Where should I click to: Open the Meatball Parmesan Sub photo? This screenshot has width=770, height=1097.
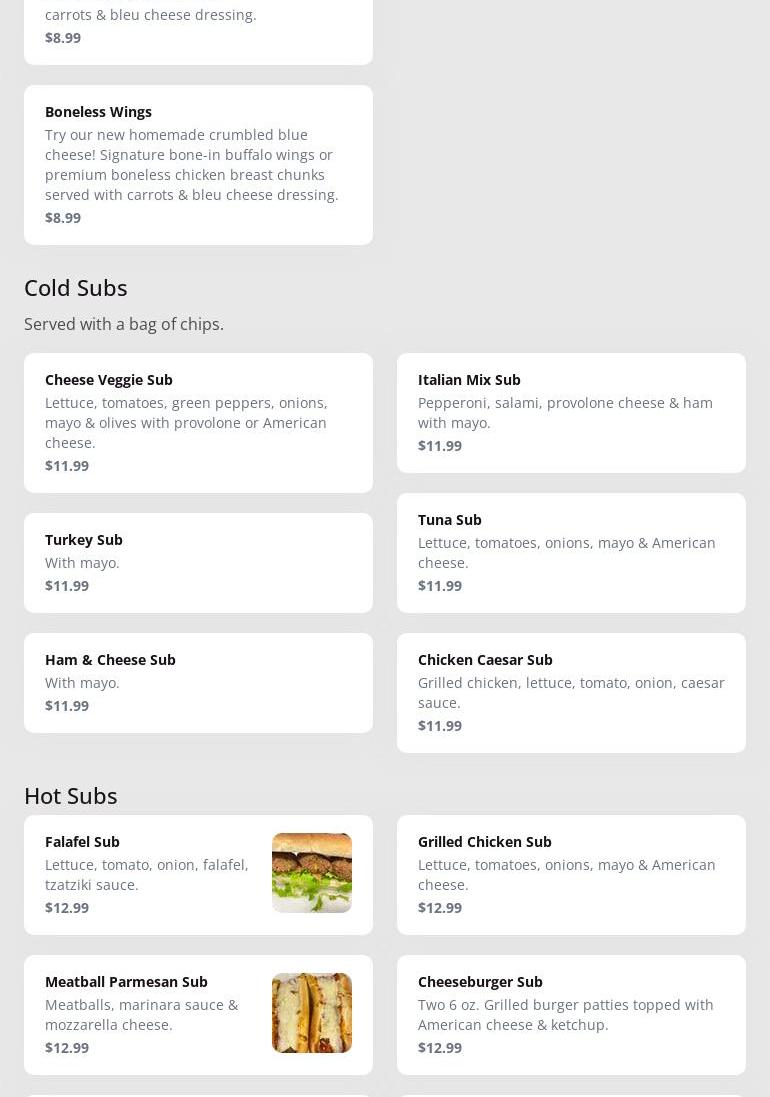tap(311, 1013)
